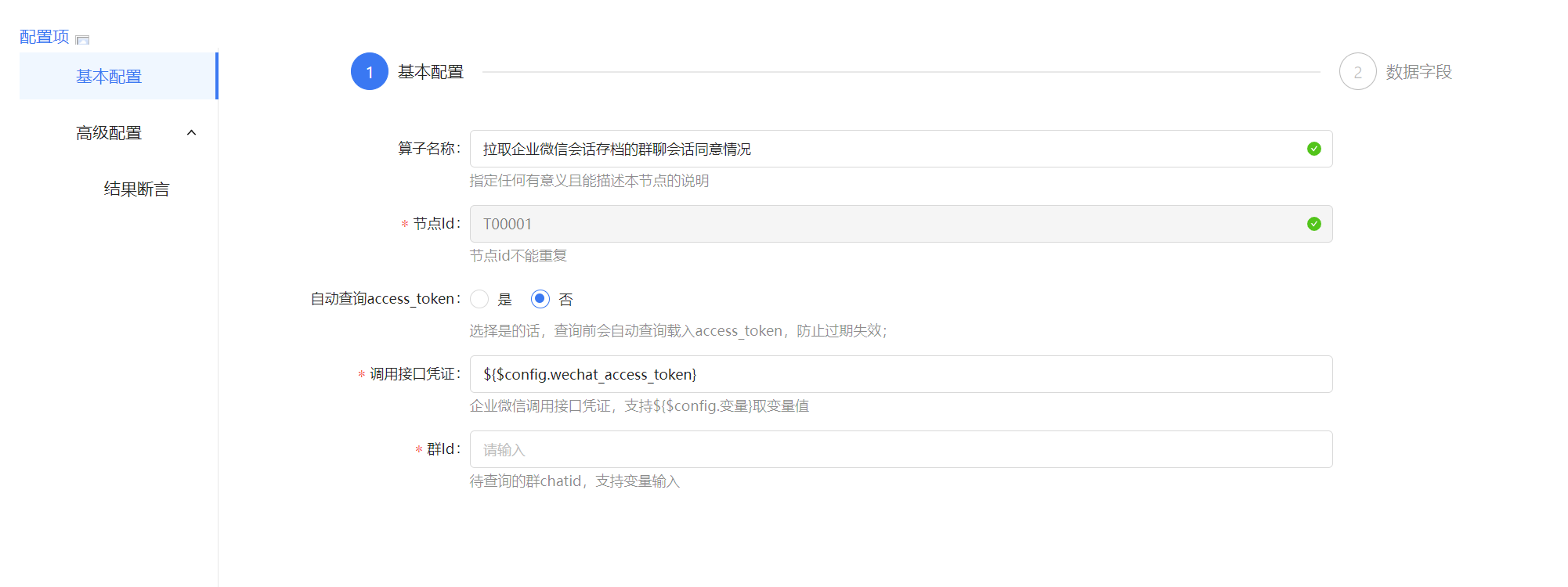
Task: Click the empty 群Id input box
Action: point(901,449)
